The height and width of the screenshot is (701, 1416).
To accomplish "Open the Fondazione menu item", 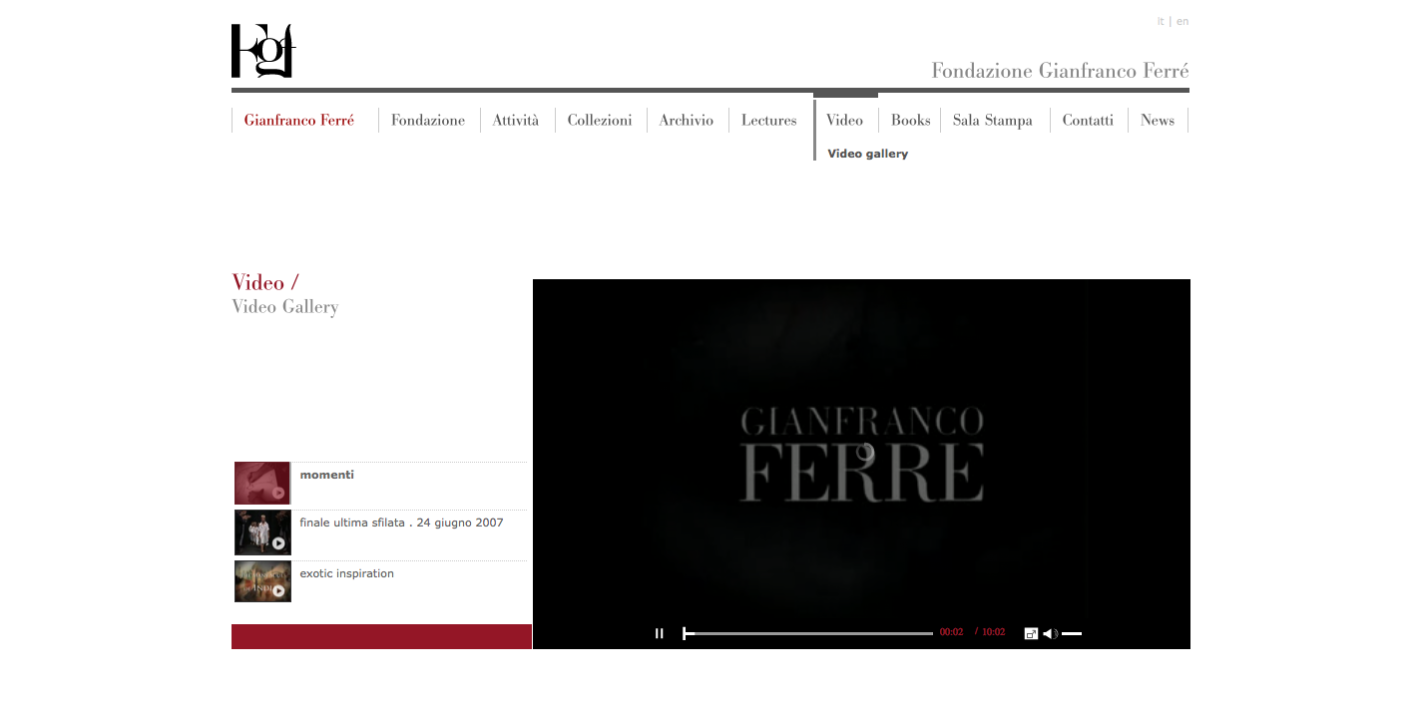I will tap(428, 120).
